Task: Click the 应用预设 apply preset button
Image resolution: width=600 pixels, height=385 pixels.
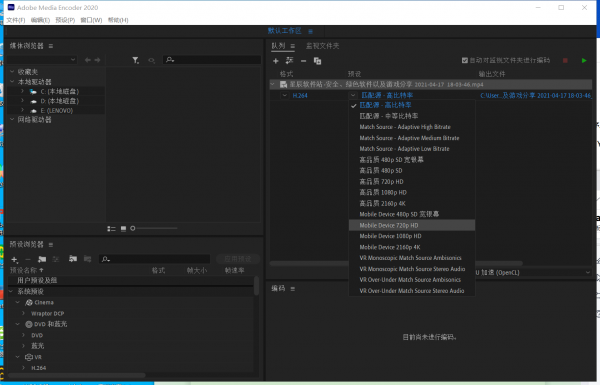Action: click(238, 259)
